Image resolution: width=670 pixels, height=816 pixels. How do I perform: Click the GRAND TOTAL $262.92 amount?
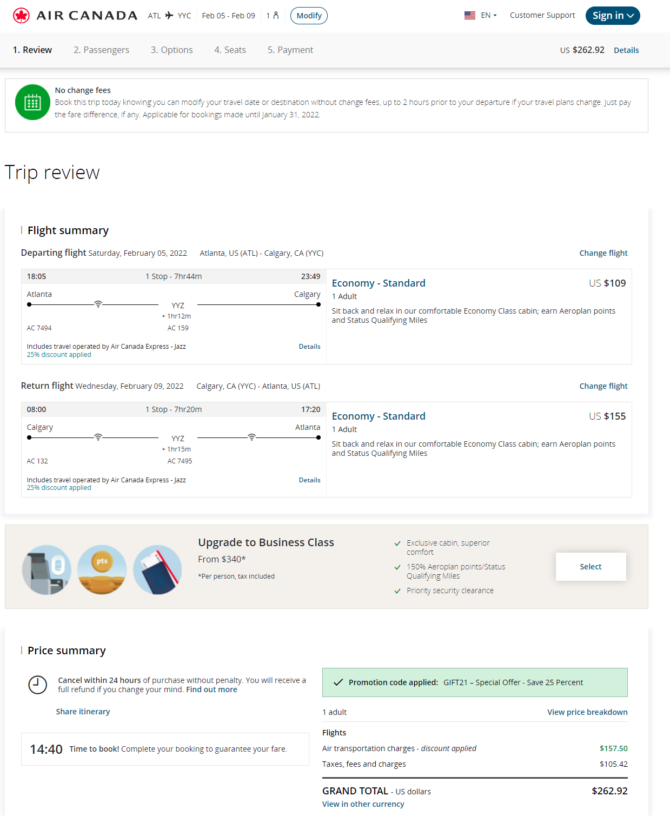[x=610, y=791]
